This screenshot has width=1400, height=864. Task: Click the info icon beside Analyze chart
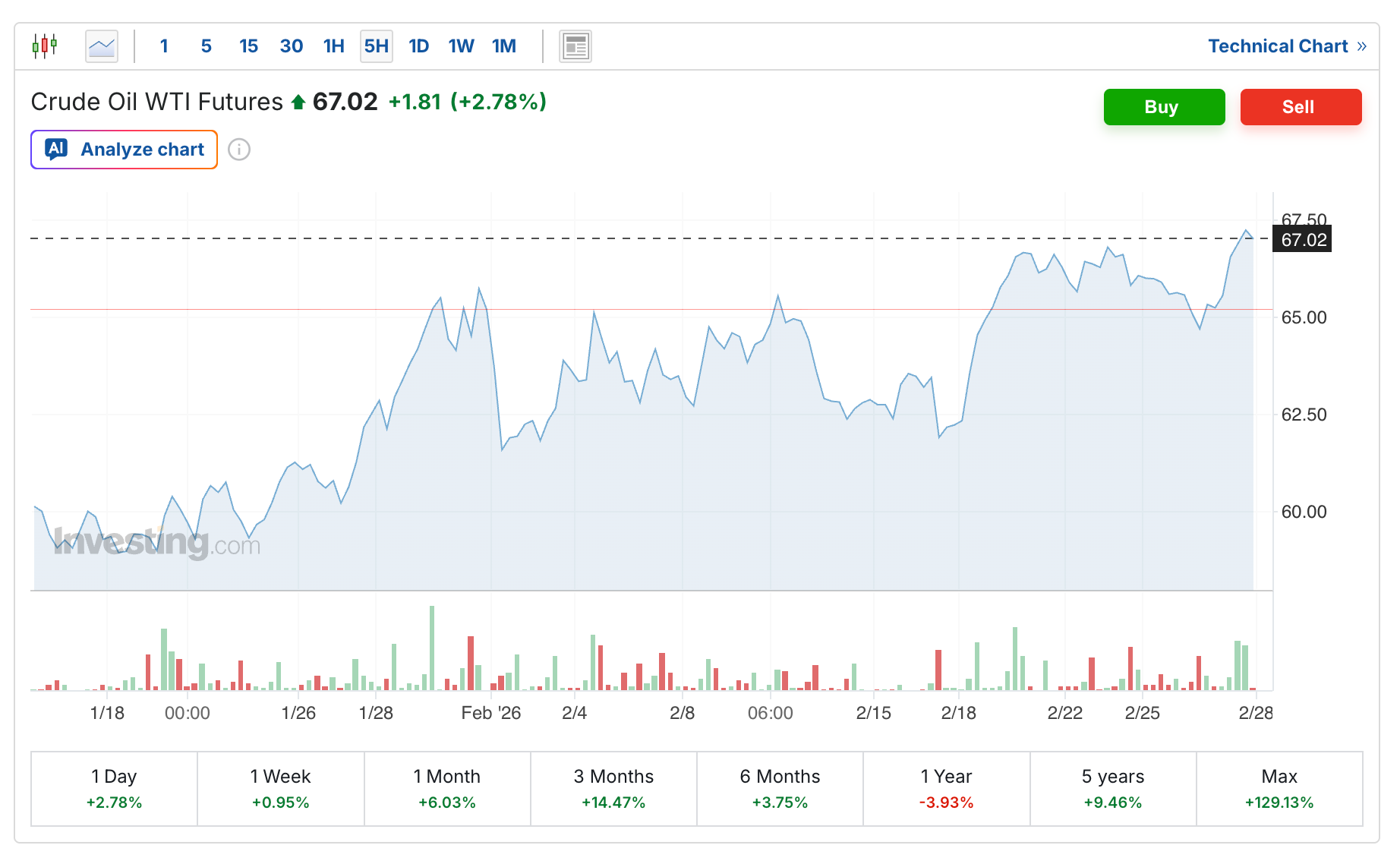(x=239, y=150)
